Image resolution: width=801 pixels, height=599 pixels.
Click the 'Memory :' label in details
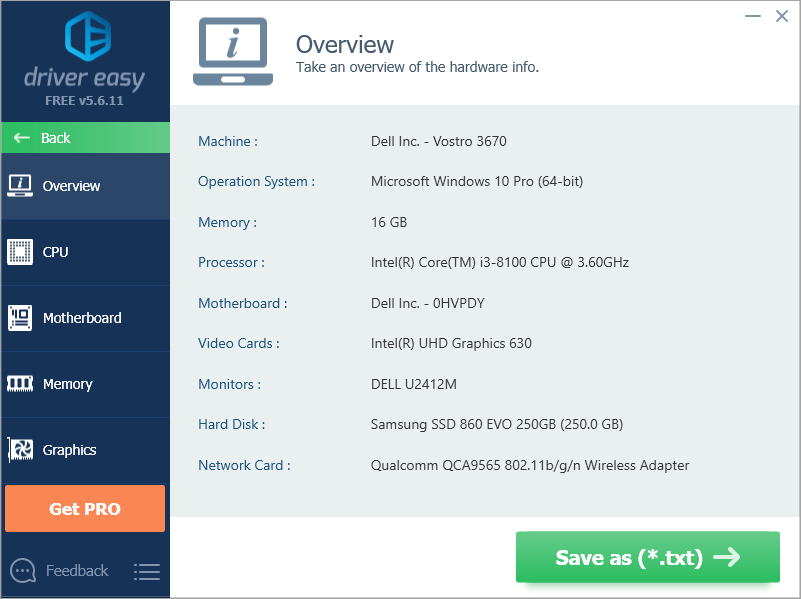tap(227, 222)
